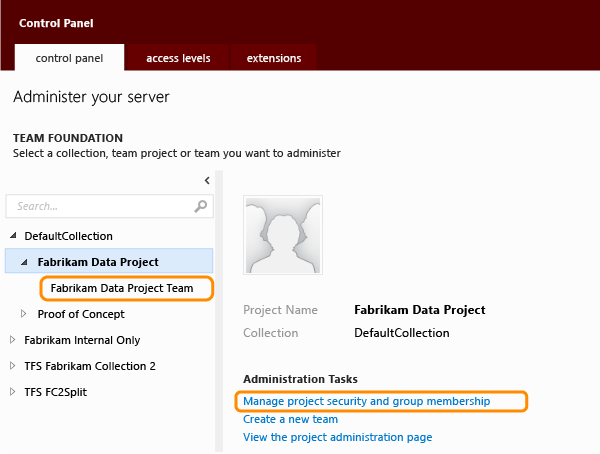The height and width of the screenshot is (454, 600).
Task: Click the Administer your server heading
Action: (x=91, y=97)
